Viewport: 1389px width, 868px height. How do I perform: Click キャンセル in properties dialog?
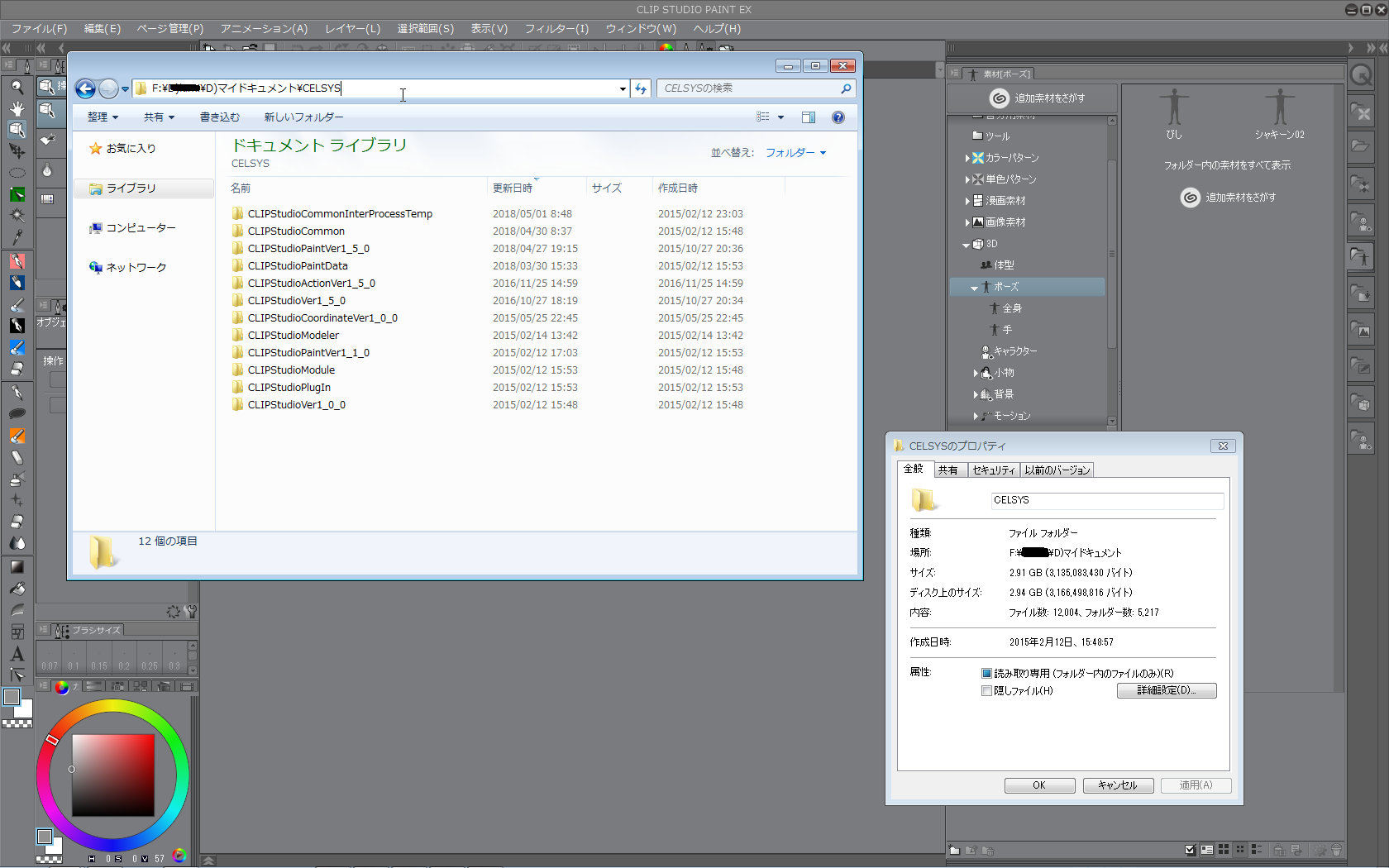1118,785
